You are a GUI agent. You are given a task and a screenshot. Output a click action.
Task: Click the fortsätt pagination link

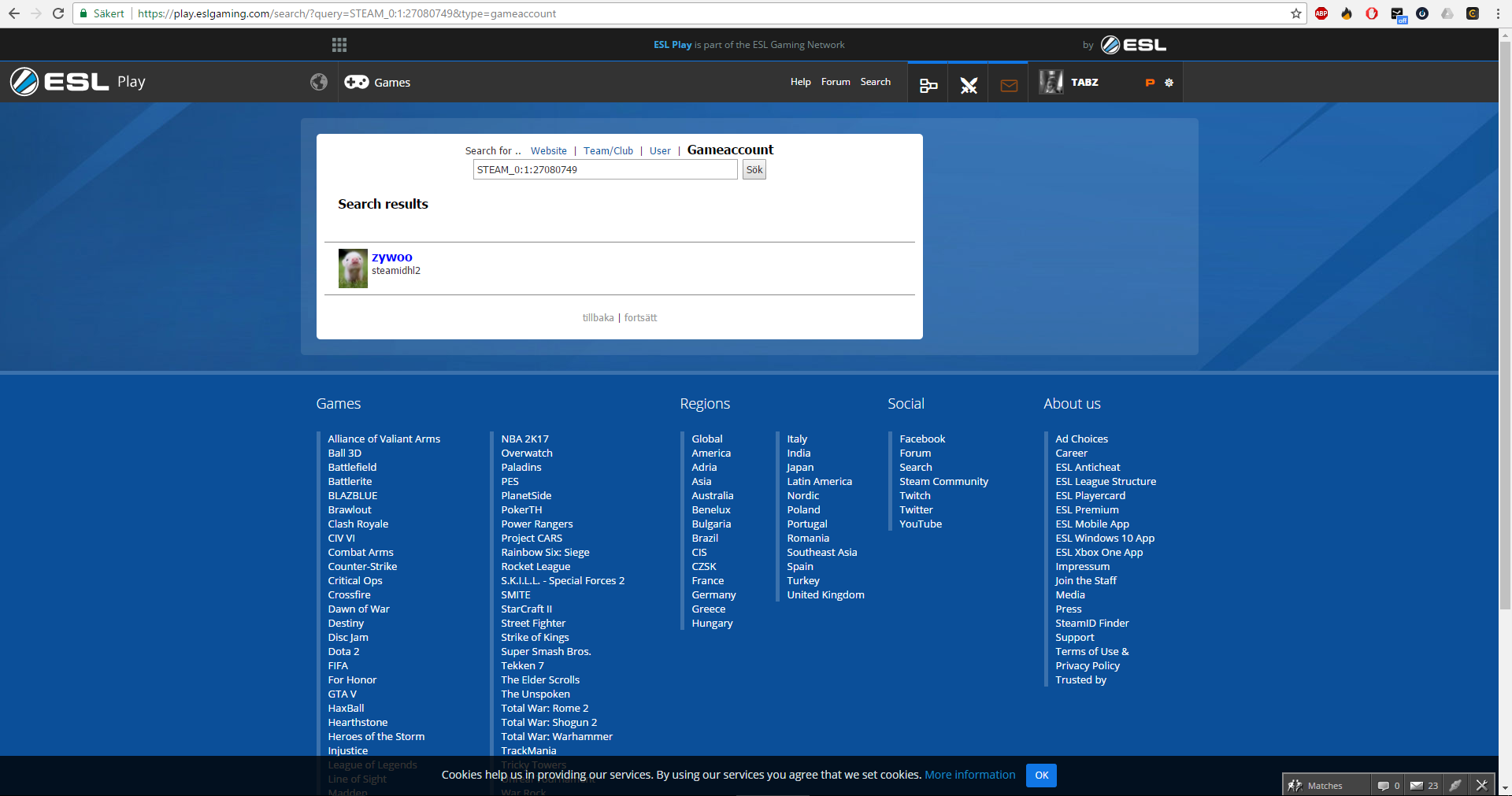coord(641,318)
